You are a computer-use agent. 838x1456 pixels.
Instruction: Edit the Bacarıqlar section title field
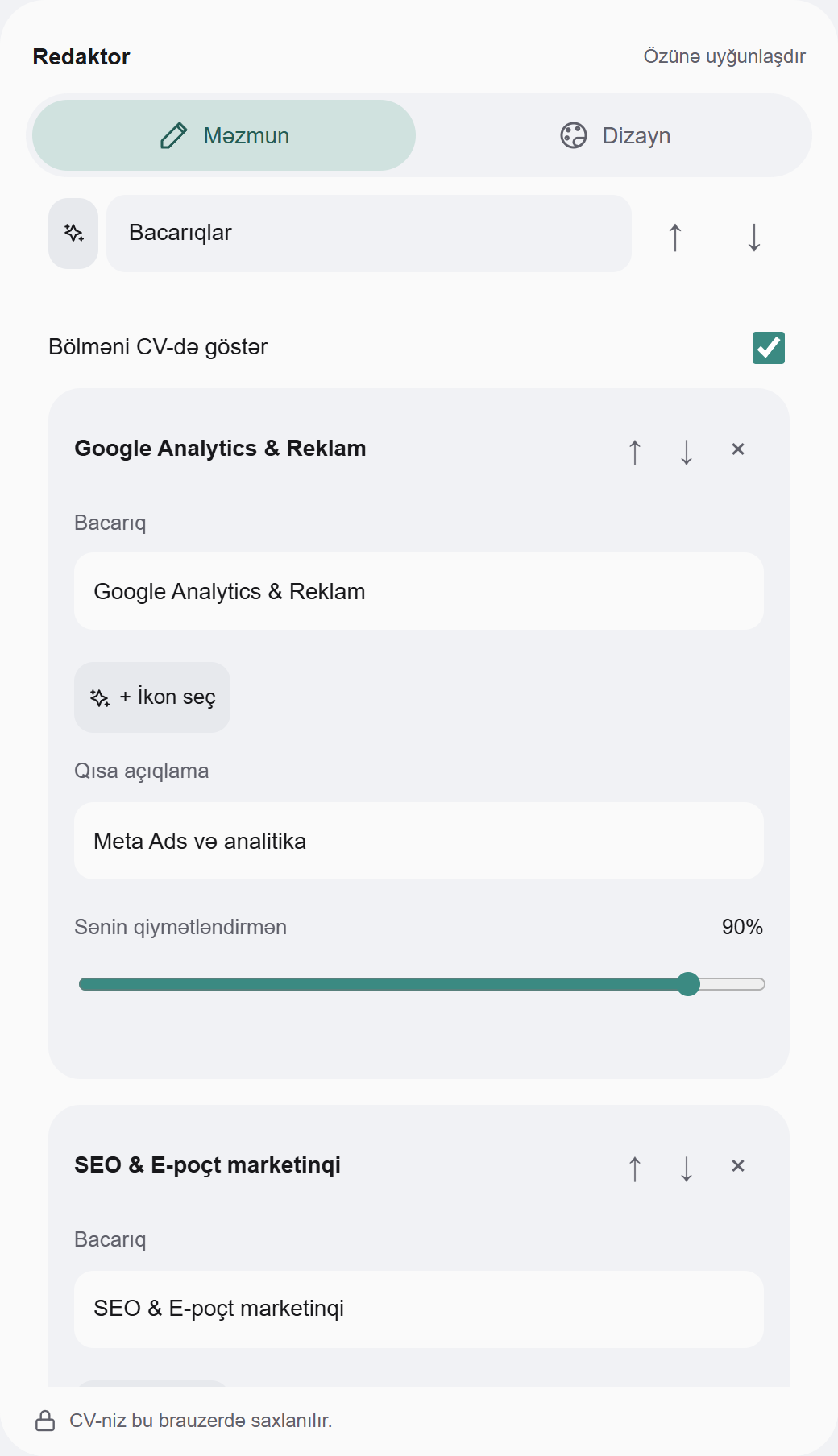[x=369, y=234]
